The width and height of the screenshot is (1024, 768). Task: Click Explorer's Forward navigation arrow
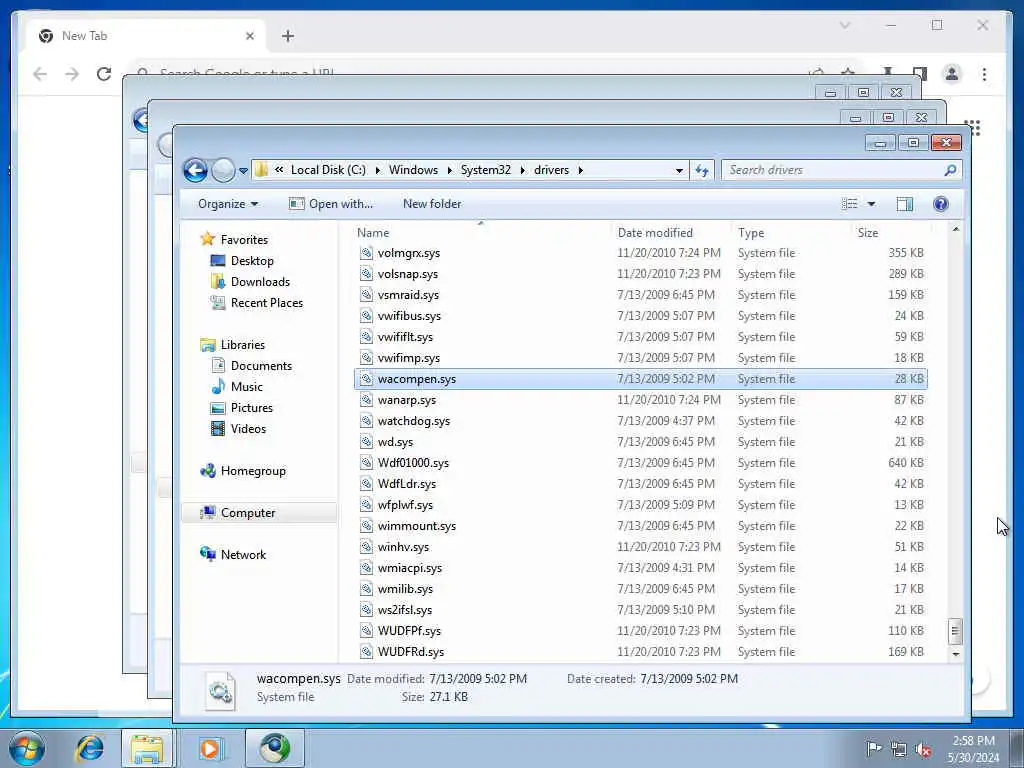223,170
